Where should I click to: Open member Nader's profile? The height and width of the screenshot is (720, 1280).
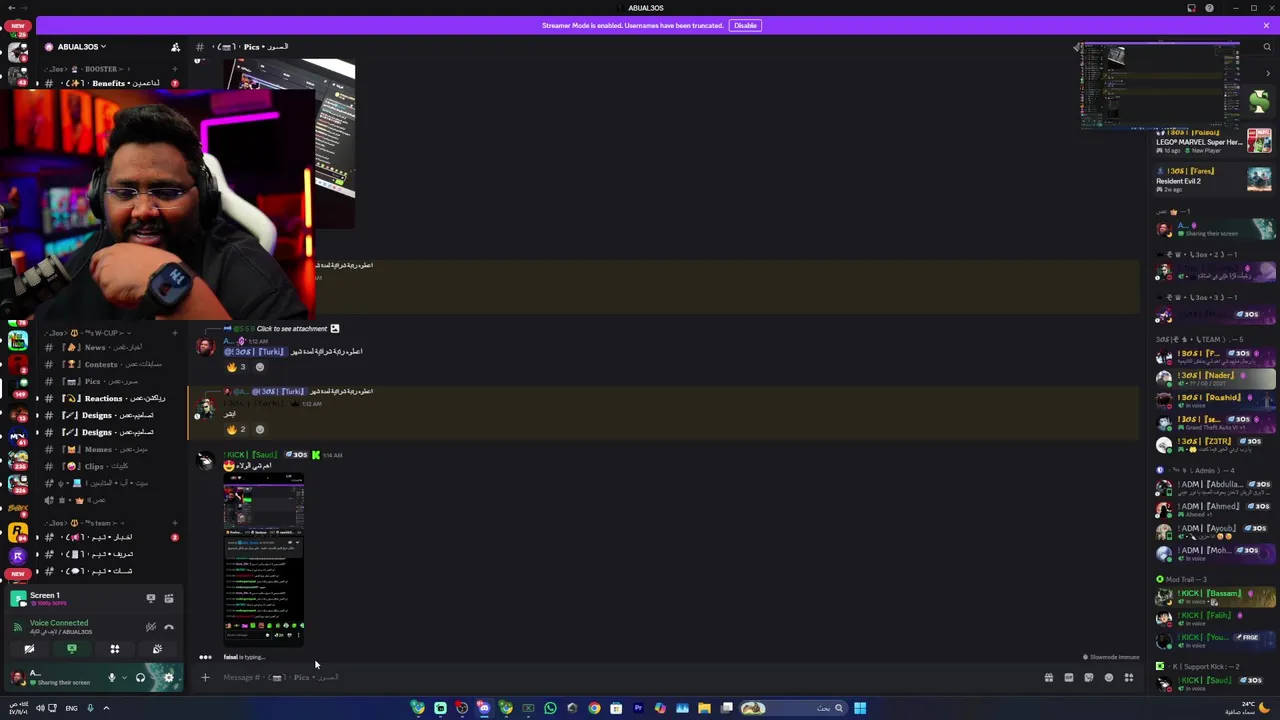coord(1214,377)
